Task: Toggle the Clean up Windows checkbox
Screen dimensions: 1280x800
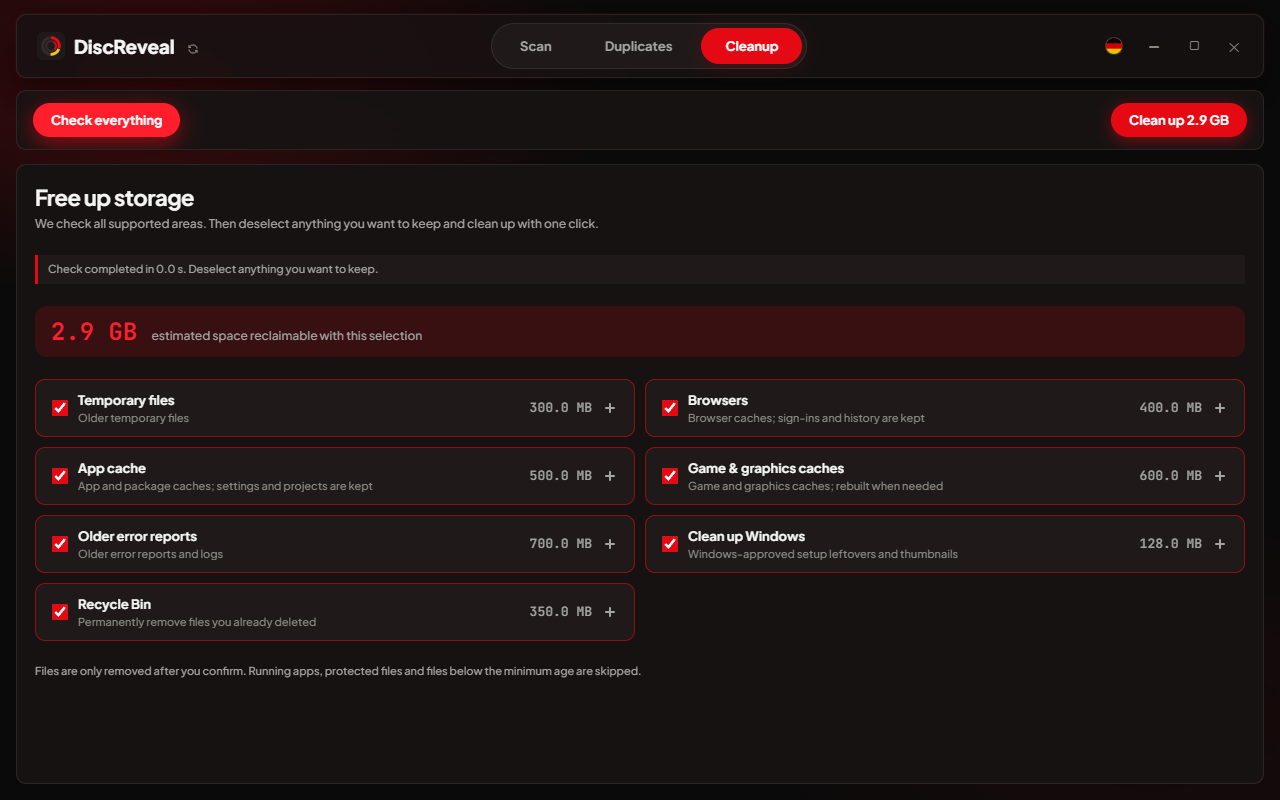Action: 670,544
